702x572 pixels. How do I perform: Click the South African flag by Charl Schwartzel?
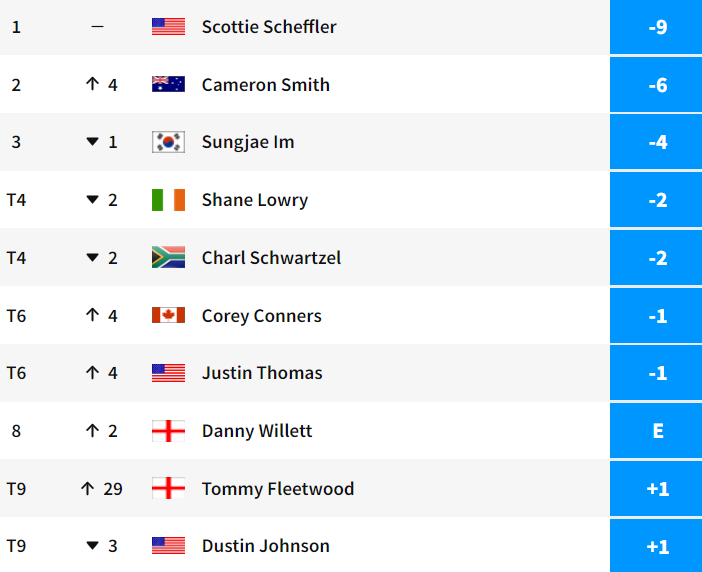(168, 258)
